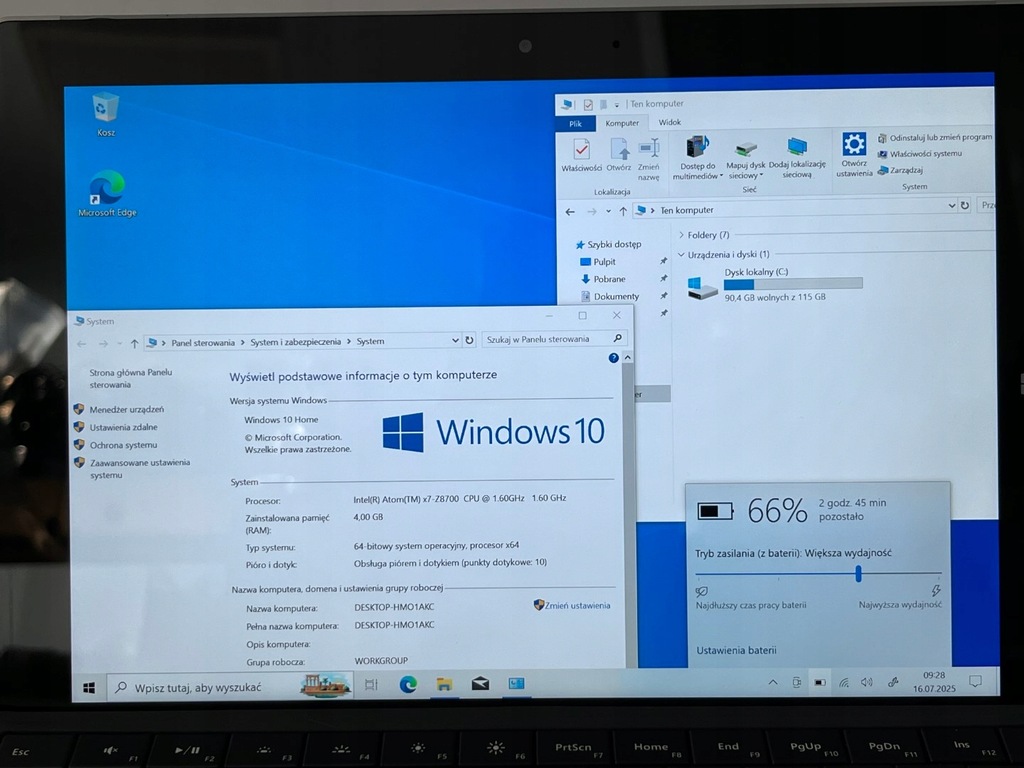Click Odinstaluj lub zmień program
This screenshot has width=1024, height=768.
[x=935, y=138]
